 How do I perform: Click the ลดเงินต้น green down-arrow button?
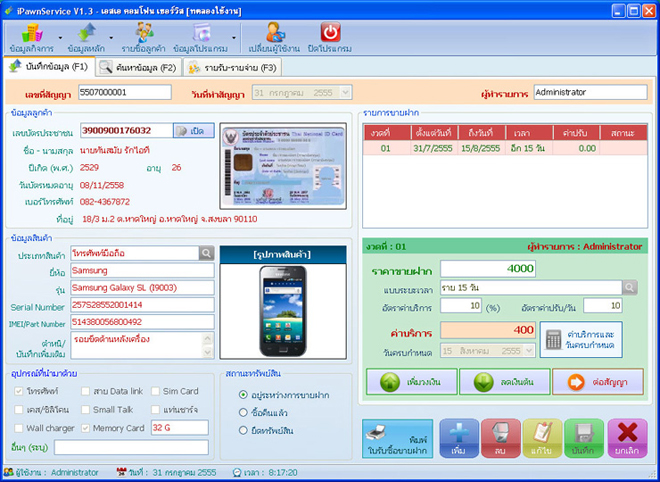pyautogui.click(x=505, y=382)
